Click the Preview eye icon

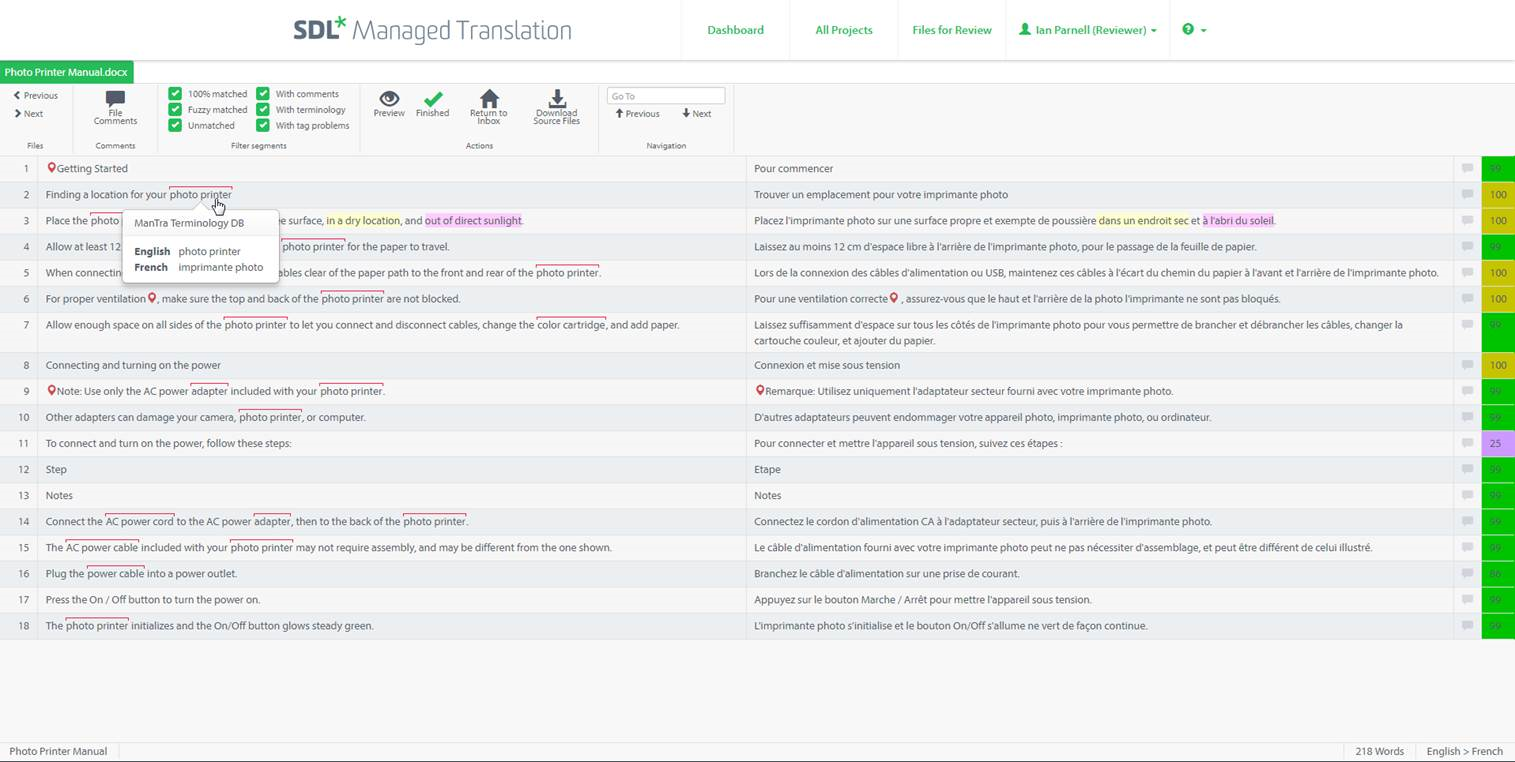click(389, 98)
